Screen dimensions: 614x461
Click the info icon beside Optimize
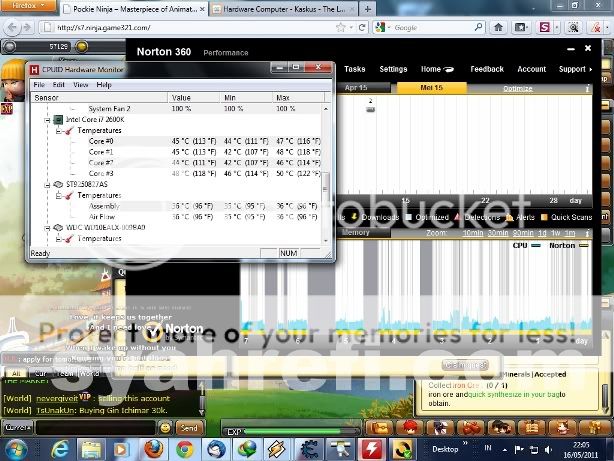[x=587, y=89]
